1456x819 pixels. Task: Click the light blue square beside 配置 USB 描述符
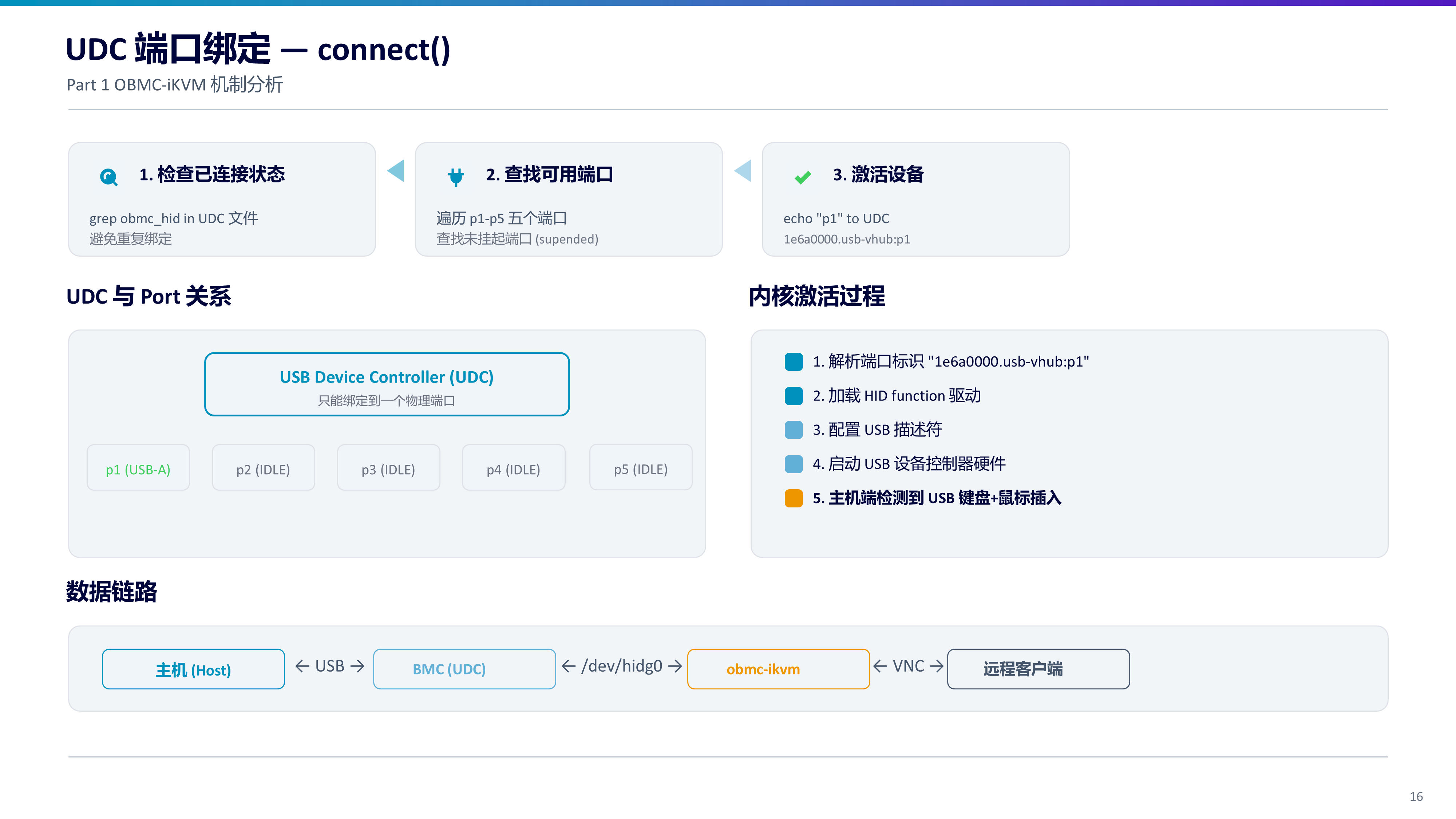794,430
